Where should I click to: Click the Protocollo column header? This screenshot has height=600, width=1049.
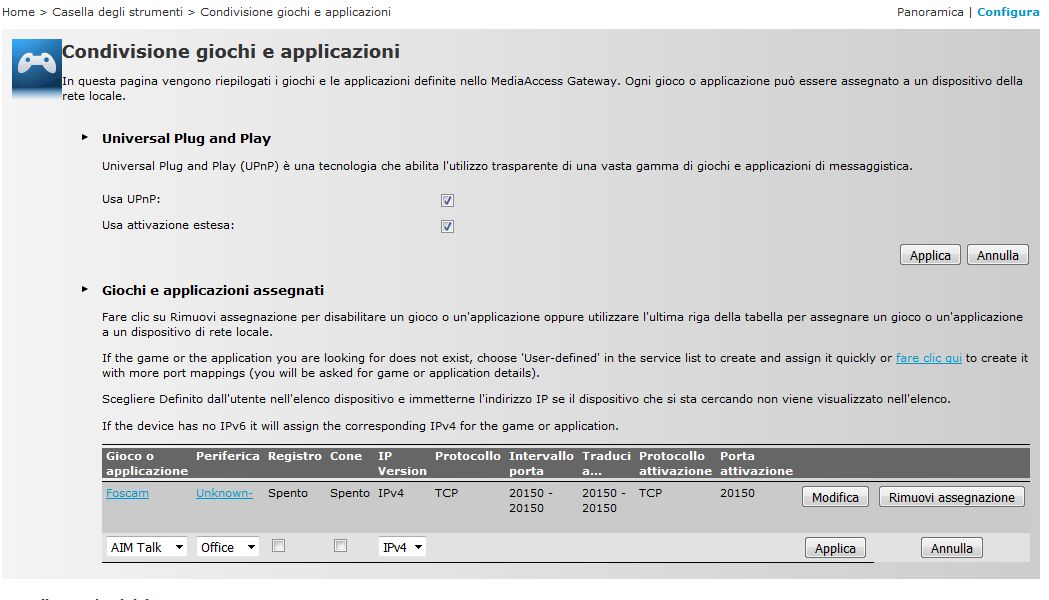(468, 456)
